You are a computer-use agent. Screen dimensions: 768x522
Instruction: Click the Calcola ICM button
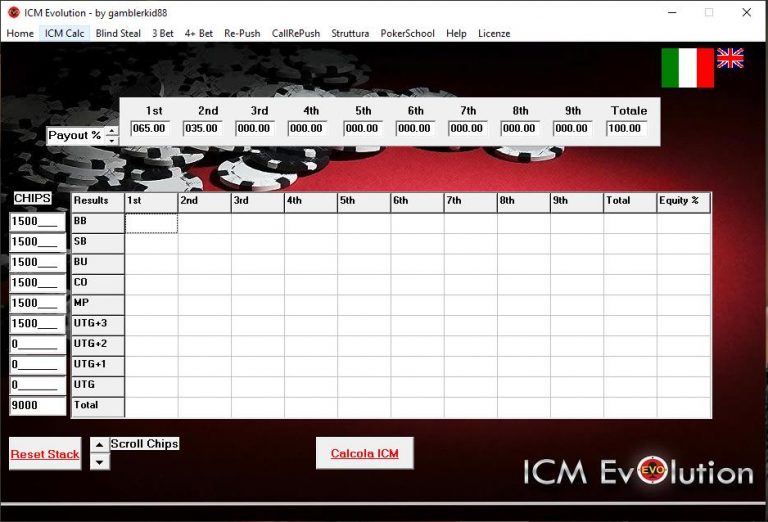click(365, 453)
